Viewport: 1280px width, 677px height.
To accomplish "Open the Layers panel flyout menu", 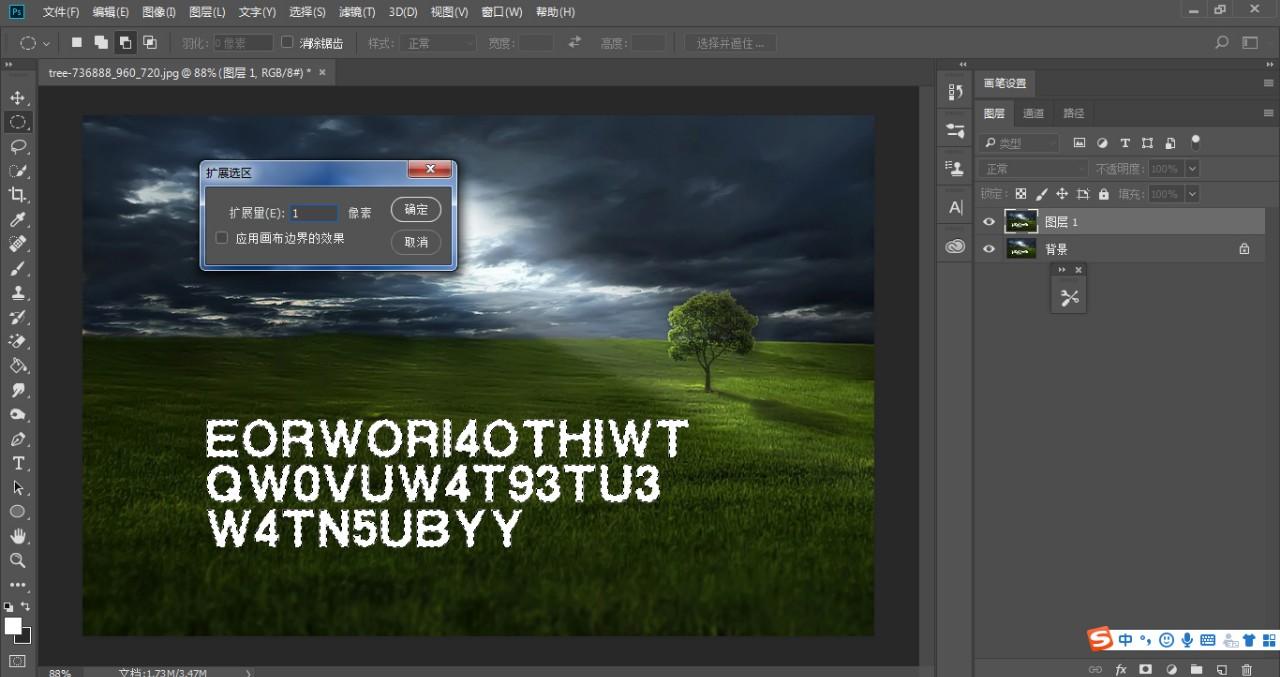I will [1268, 113].
